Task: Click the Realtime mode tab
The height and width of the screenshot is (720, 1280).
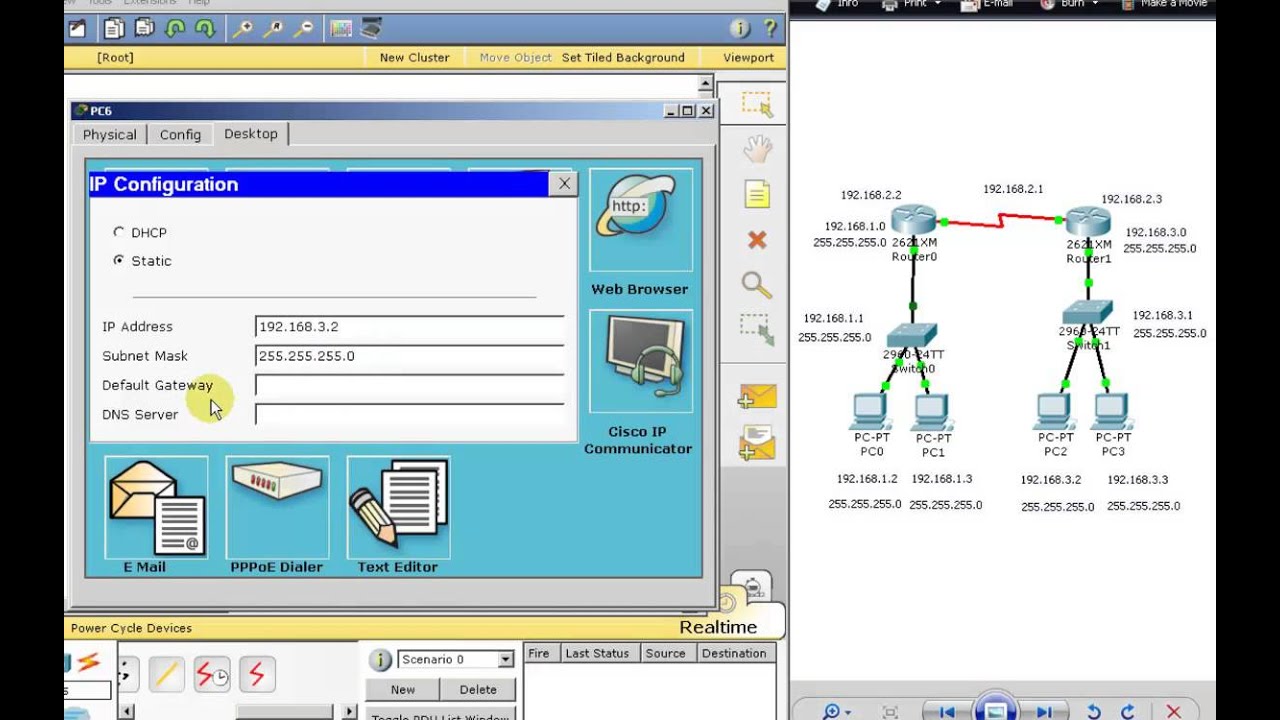Action: tap(718, 627)
